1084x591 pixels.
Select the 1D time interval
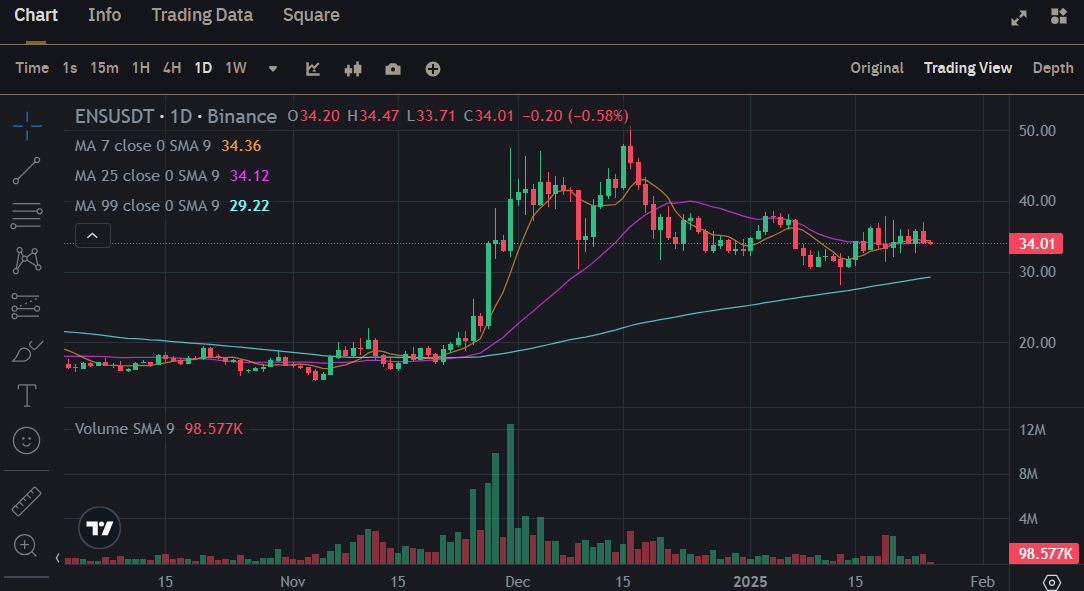coord(203,68)
